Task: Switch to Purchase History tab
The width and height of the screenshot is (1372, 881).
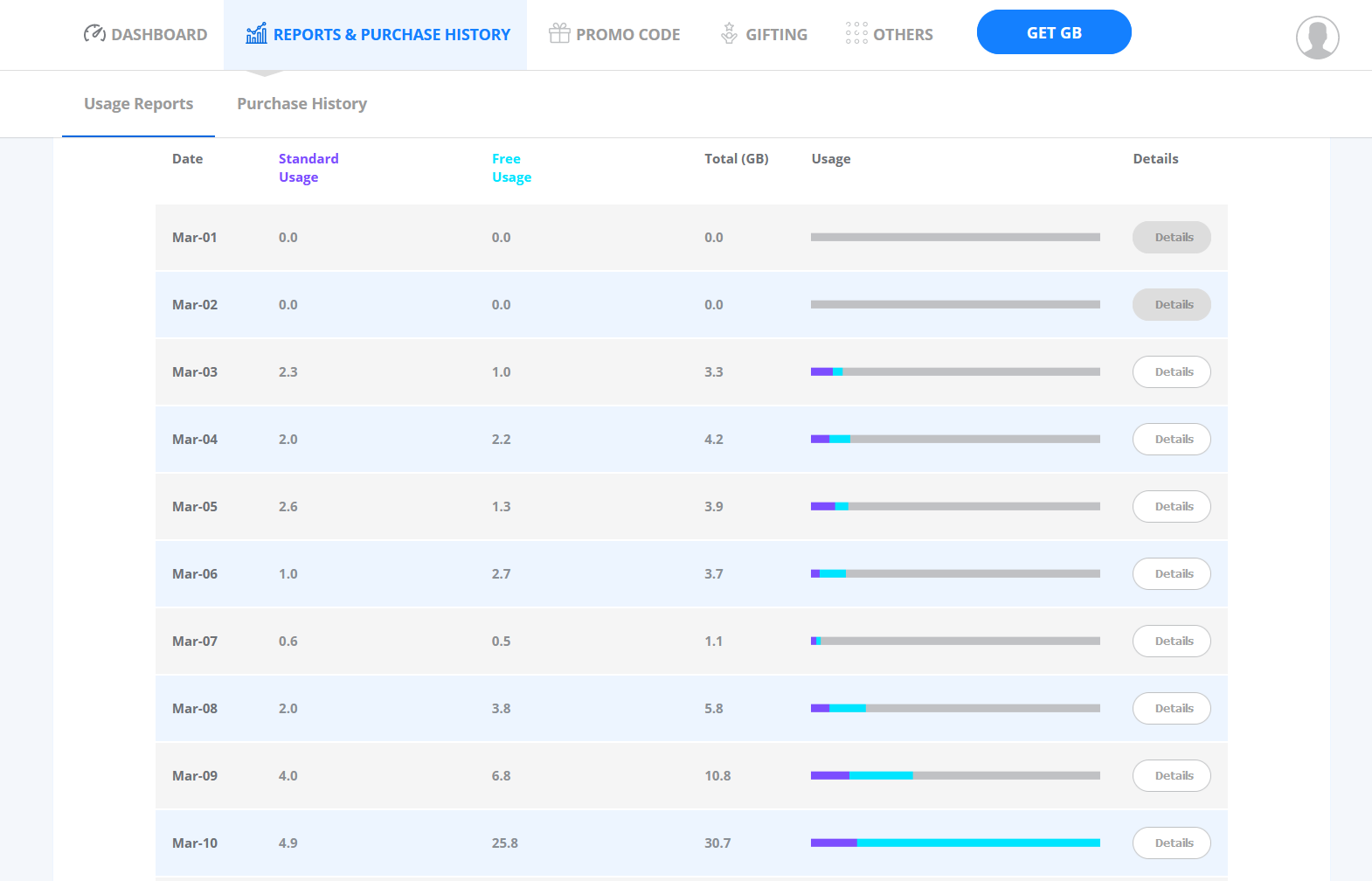Action: click(x=302, y=104)
